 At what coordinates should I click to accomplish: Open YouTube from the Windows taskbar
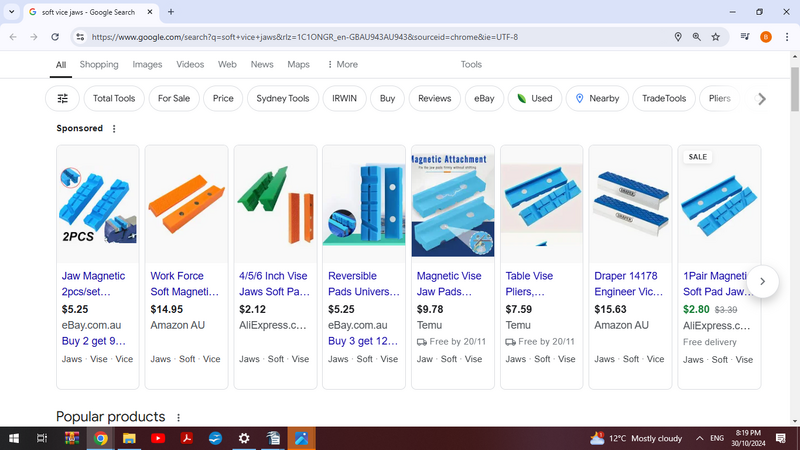pos(158,438)
